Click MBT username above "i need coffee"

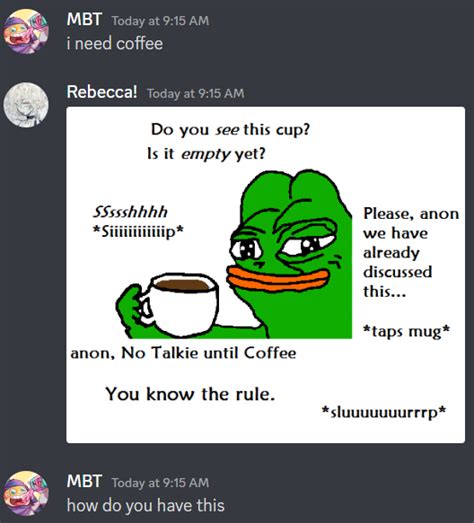(84, 19)
